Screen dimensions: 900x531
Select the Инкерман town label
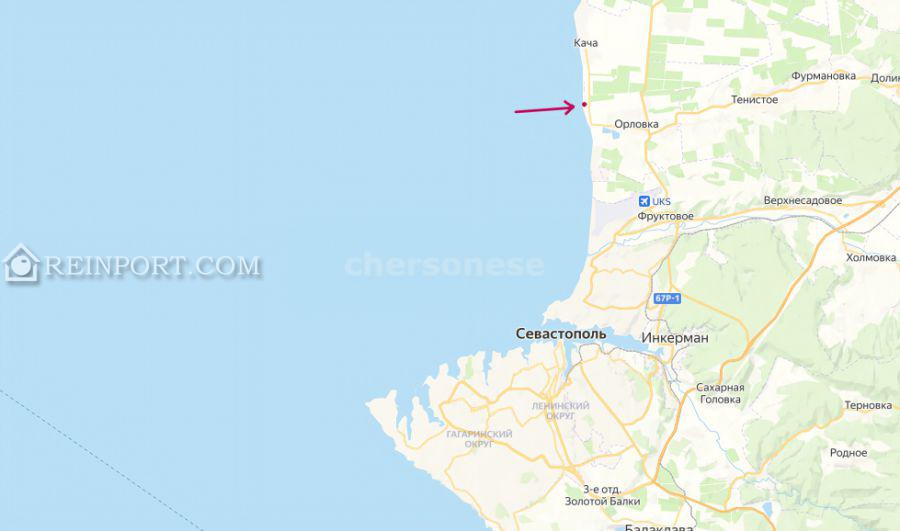(x=675, y=338)
